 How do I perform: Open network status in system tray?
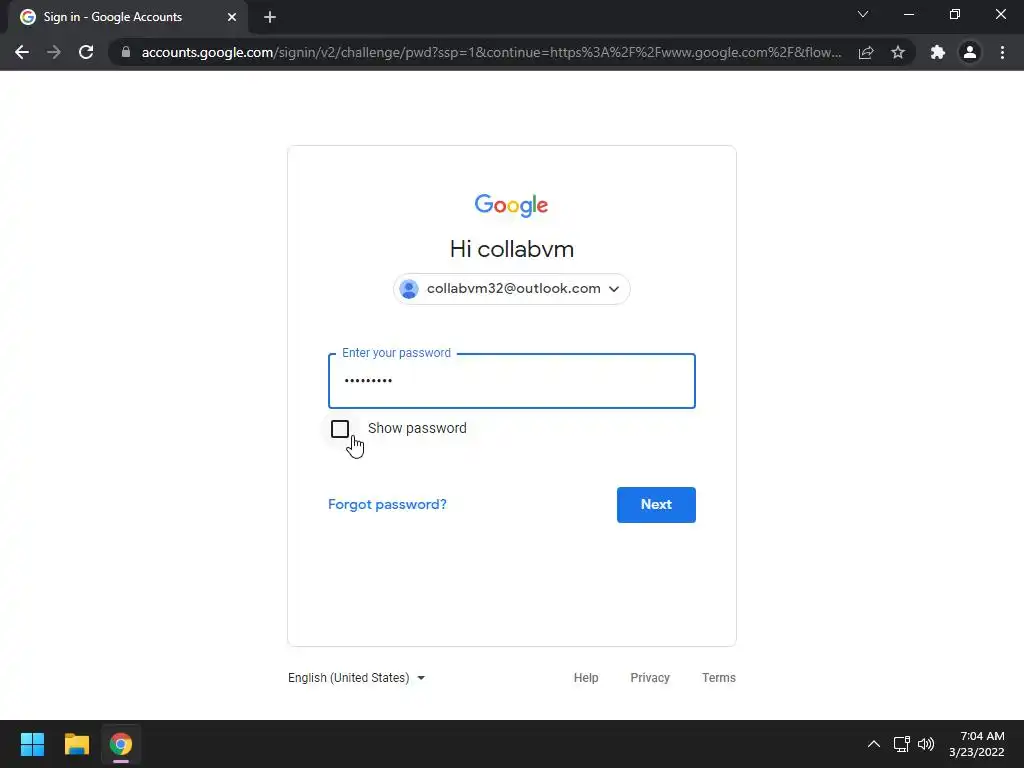(902, 744)
